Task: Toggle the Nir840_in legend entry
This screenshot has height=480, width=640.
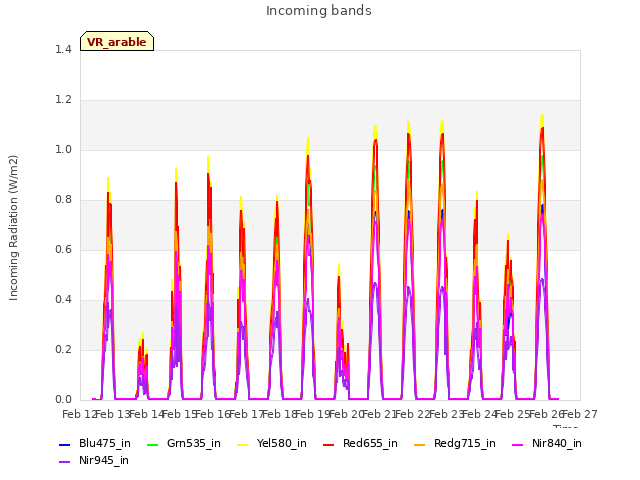Action: 547,444
